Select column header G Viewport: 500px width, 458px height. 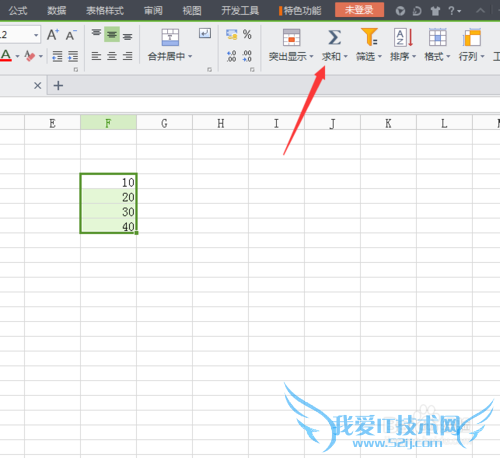click(x=164, y=123)
